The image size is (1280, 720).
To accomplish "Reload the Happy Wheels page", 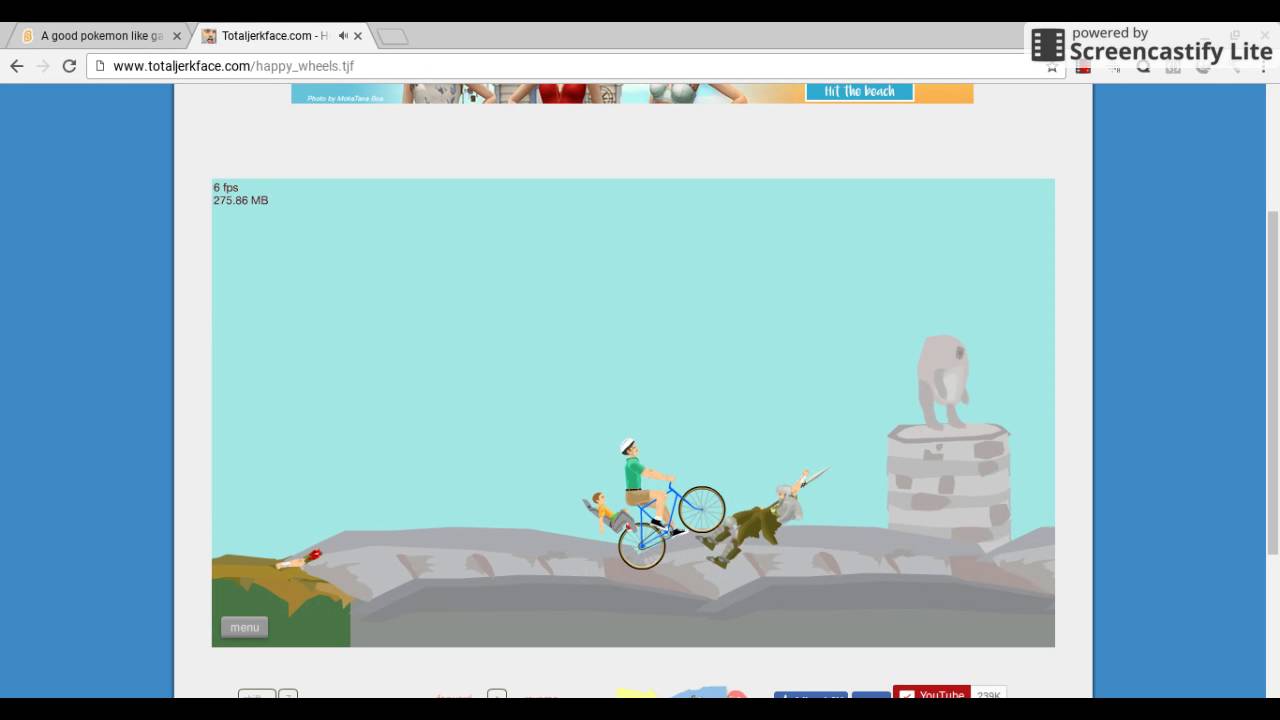I will [69, 66].
